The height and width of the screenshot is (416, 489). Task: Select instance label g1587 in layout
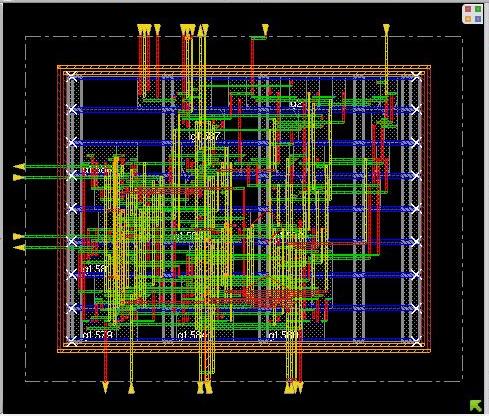[x=205, y=136]
